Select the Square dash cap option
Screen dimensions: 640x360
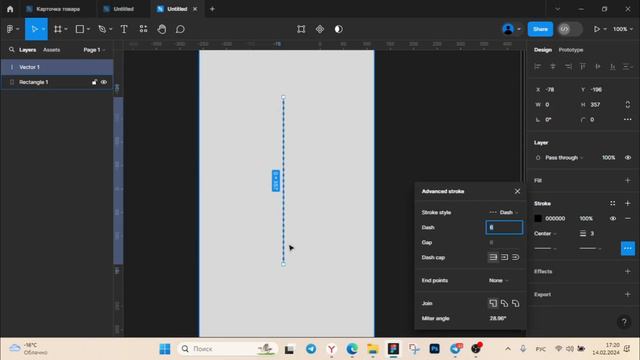tap(504, 257)
